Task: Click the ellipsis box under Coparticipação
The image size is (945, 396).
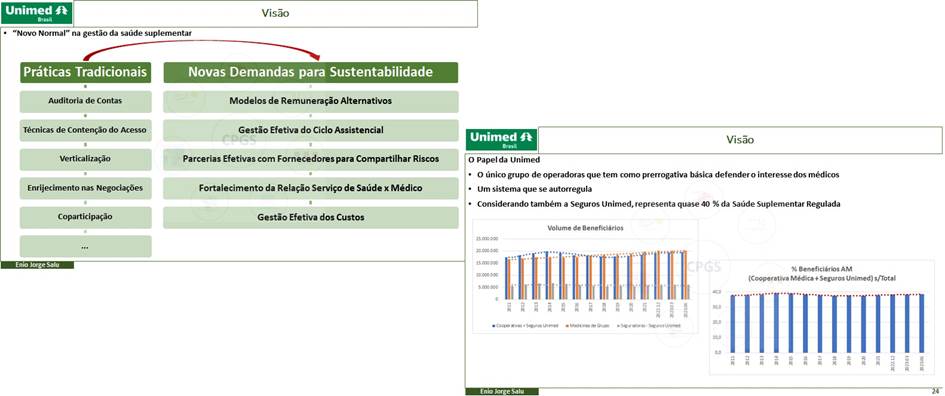Action: 86,247
